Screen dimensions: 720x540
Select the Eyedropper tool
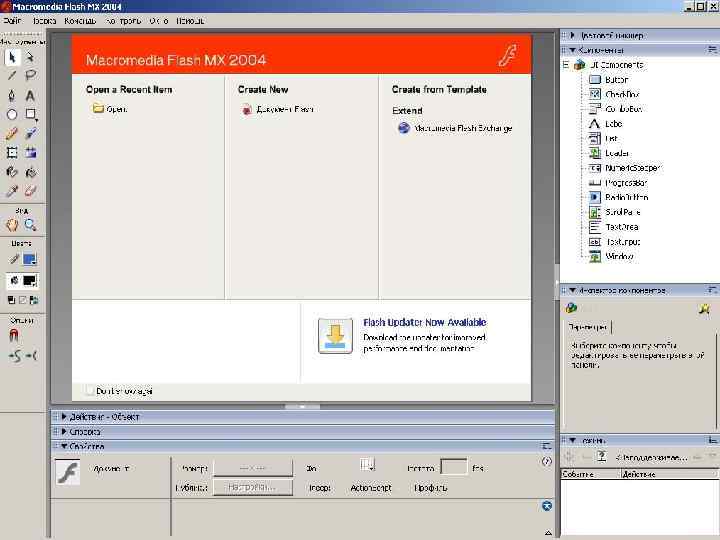coord(12,191)
